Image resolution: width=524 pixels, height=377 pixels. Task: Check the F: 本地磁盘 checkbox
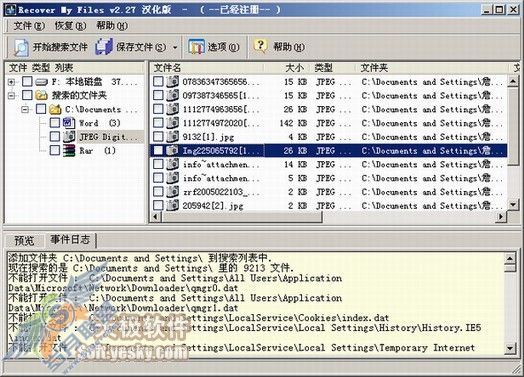coord(27,82)
